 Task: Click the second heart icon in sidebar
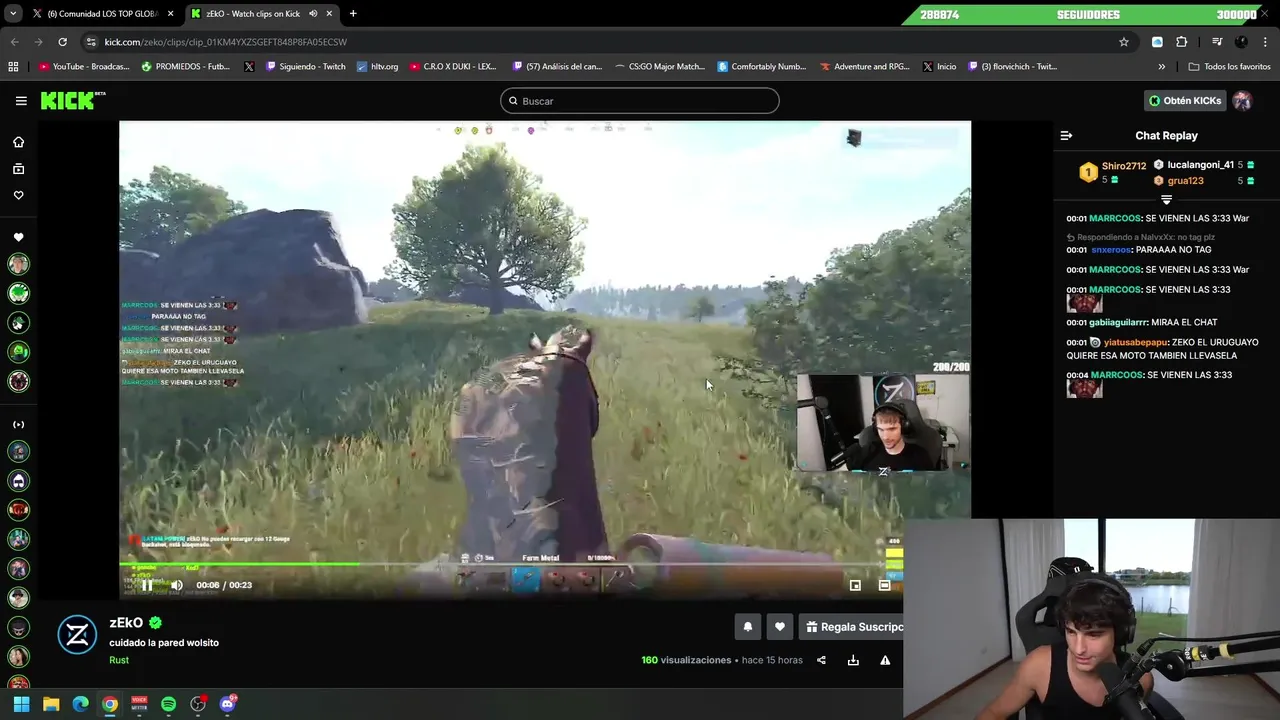click(18, 237)
